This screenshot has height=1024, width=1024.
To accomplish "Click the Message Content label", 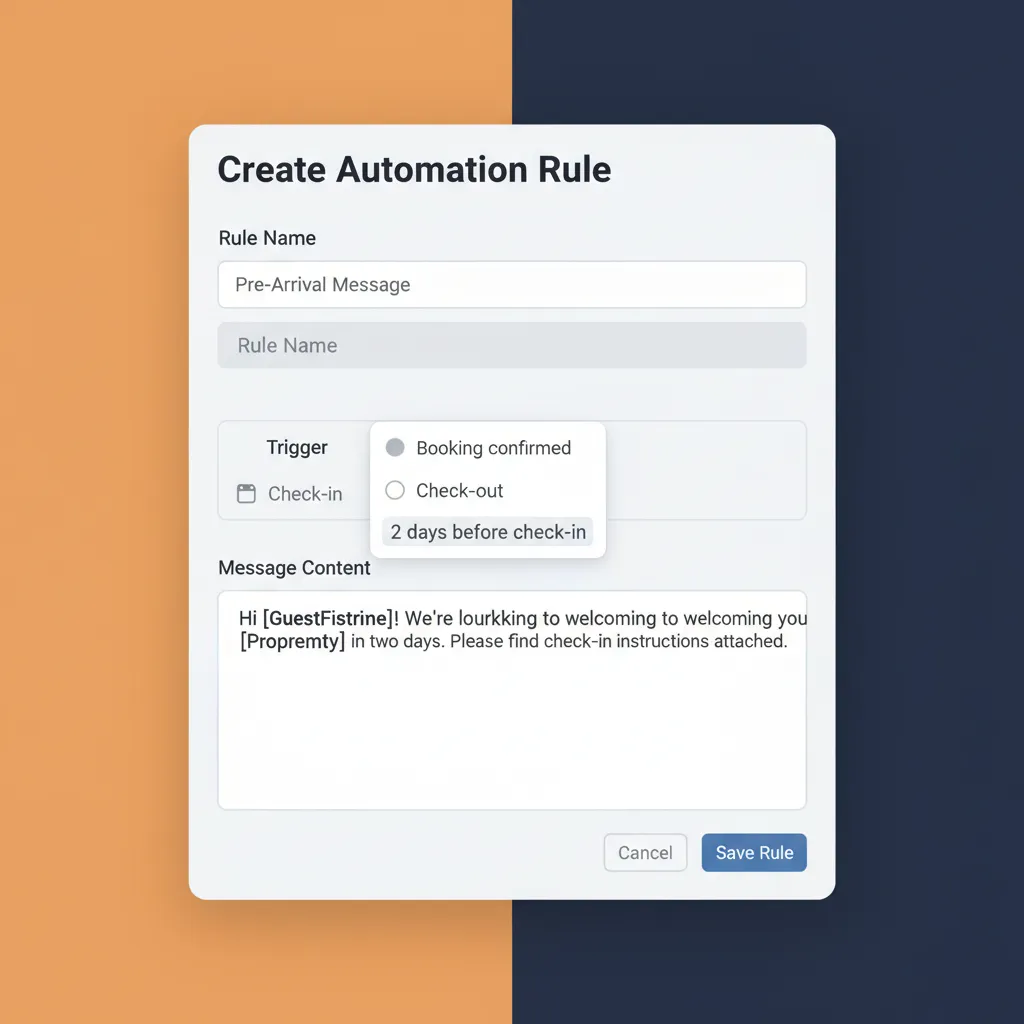I will point(294,568).
